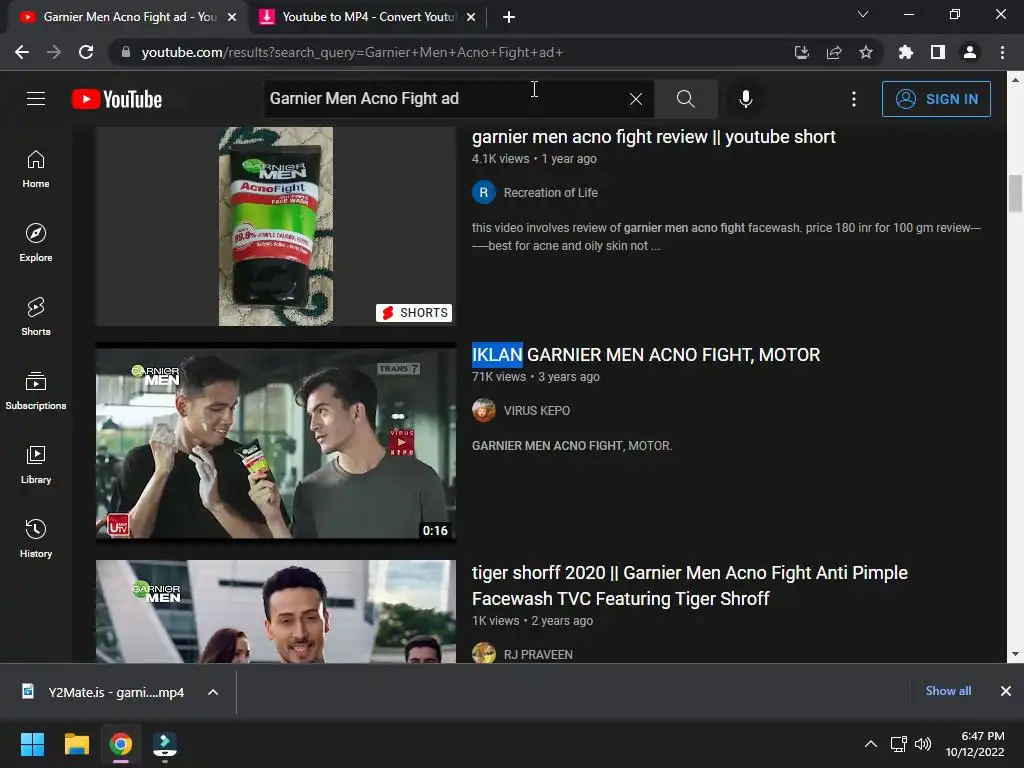Screen dimensions: 1024x768
Task: Clear the search query with the X
Action: click(x=635, y=99)
